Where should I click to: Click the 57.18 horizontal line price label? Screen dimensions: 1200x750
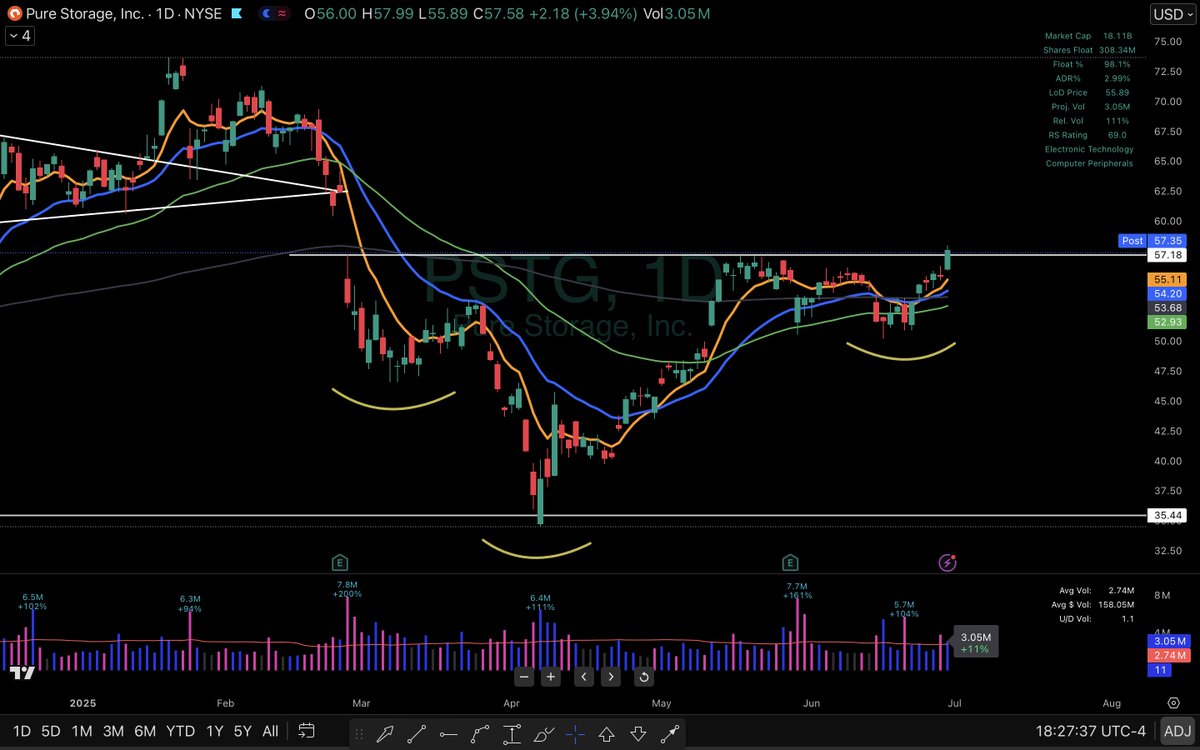coord(1168,256)
